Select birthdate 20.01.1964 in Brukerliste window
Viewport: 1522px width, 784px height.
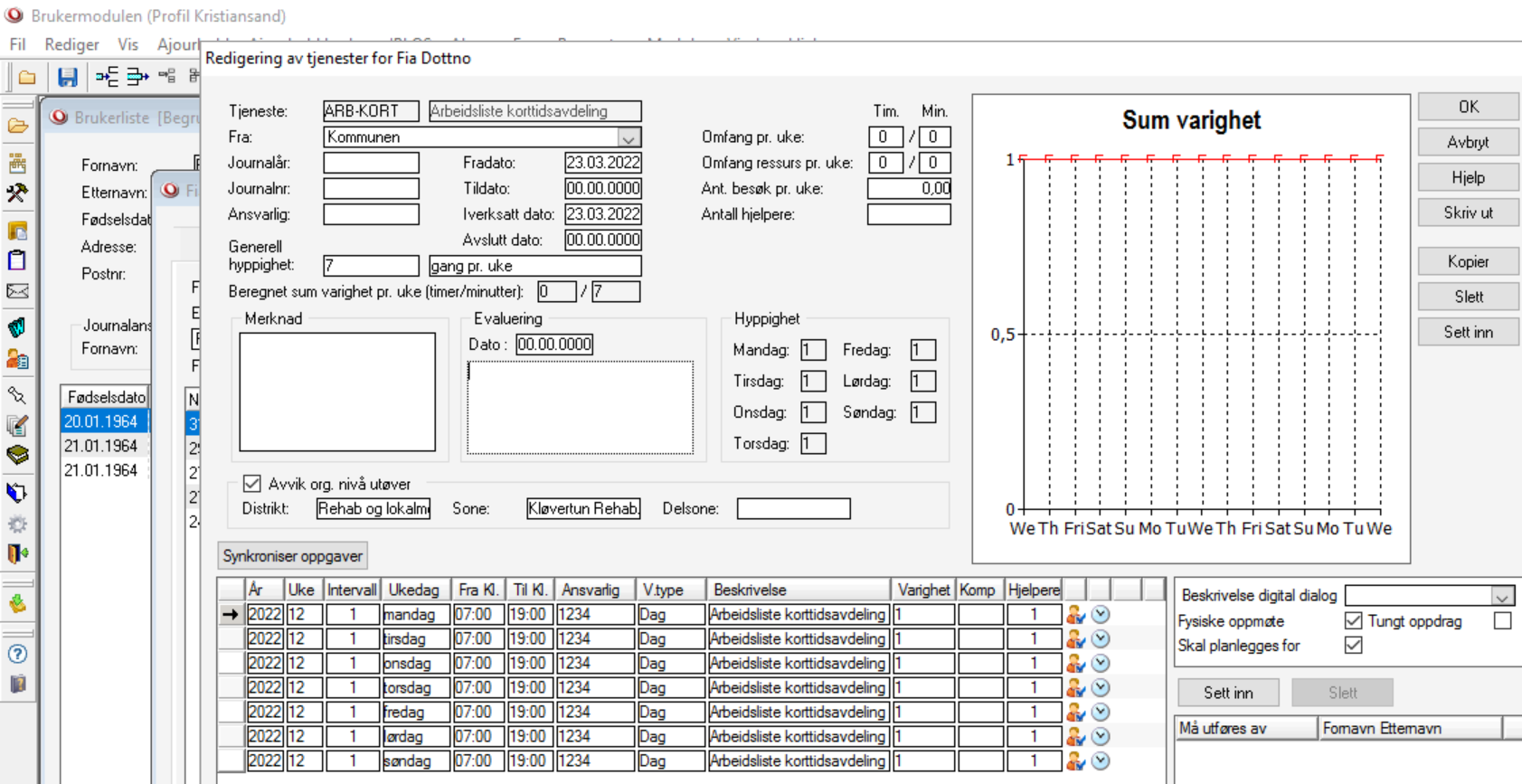tap(103, 421)
